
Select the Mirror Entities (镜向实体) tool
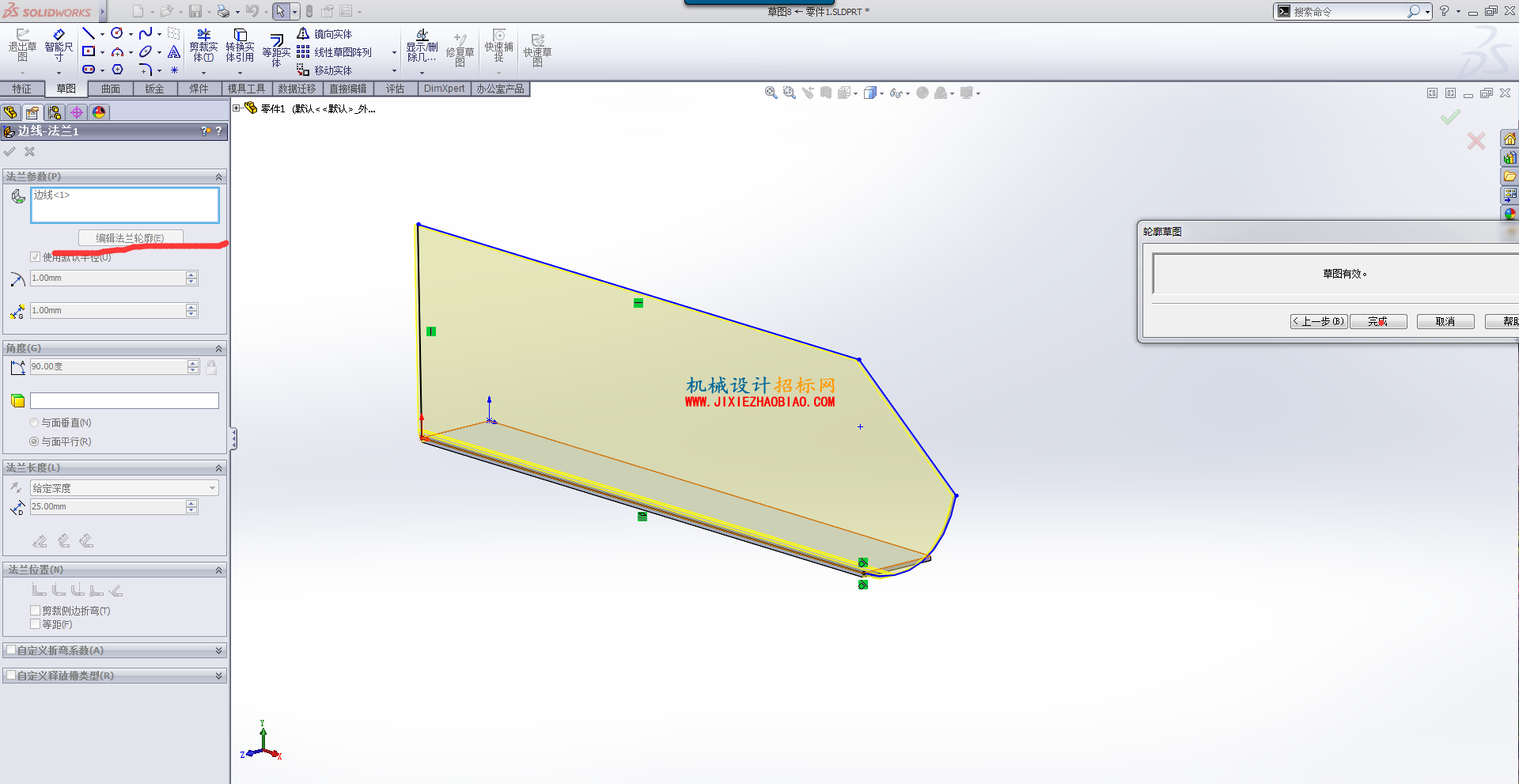pos(324,34)
